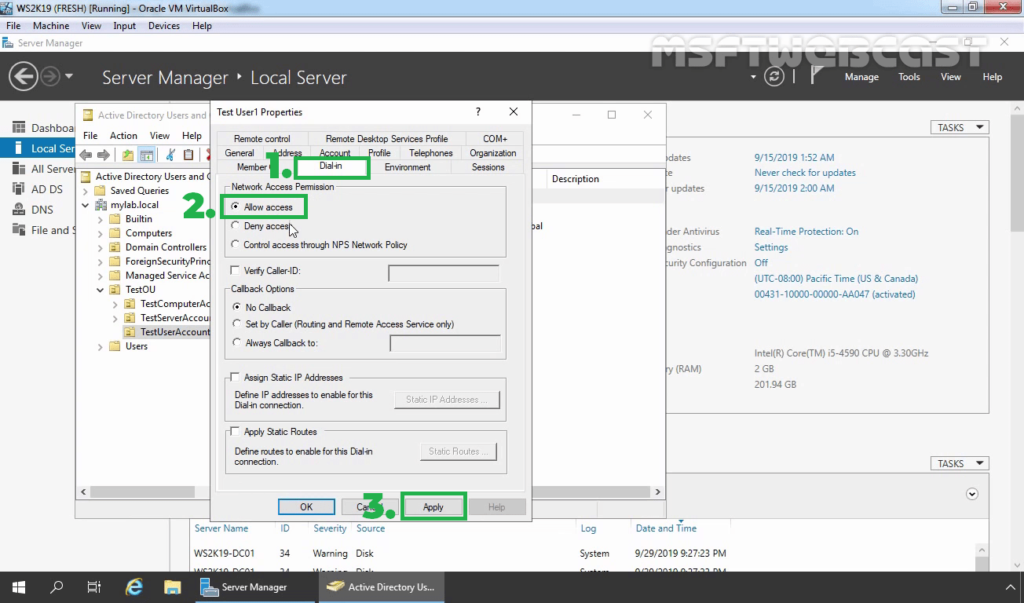This screenshot has height=603, width=1024.
Task: Click the forward arrow in AD Users toolbar
Action: (x=103, y=155)
